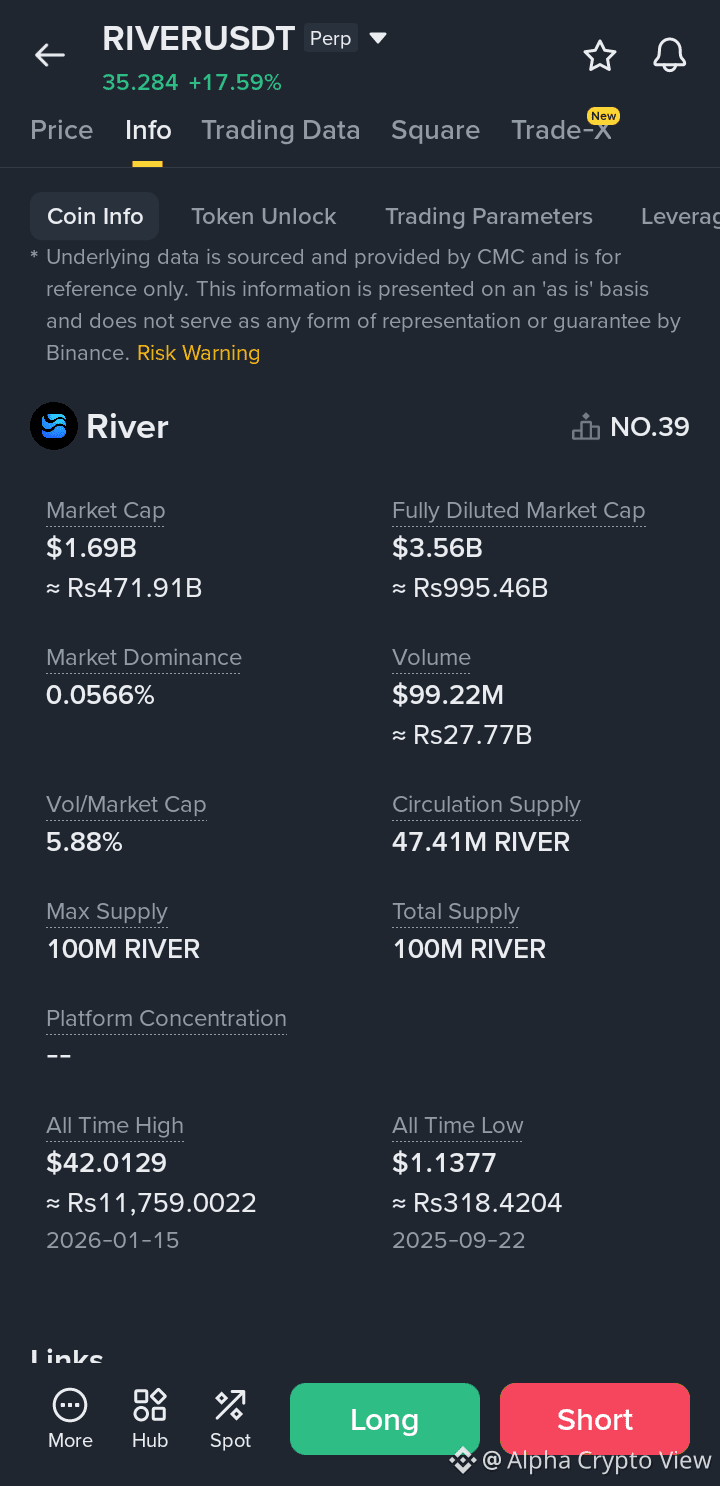
Task: Tap the River coin logo
Action: coord(54,427)
